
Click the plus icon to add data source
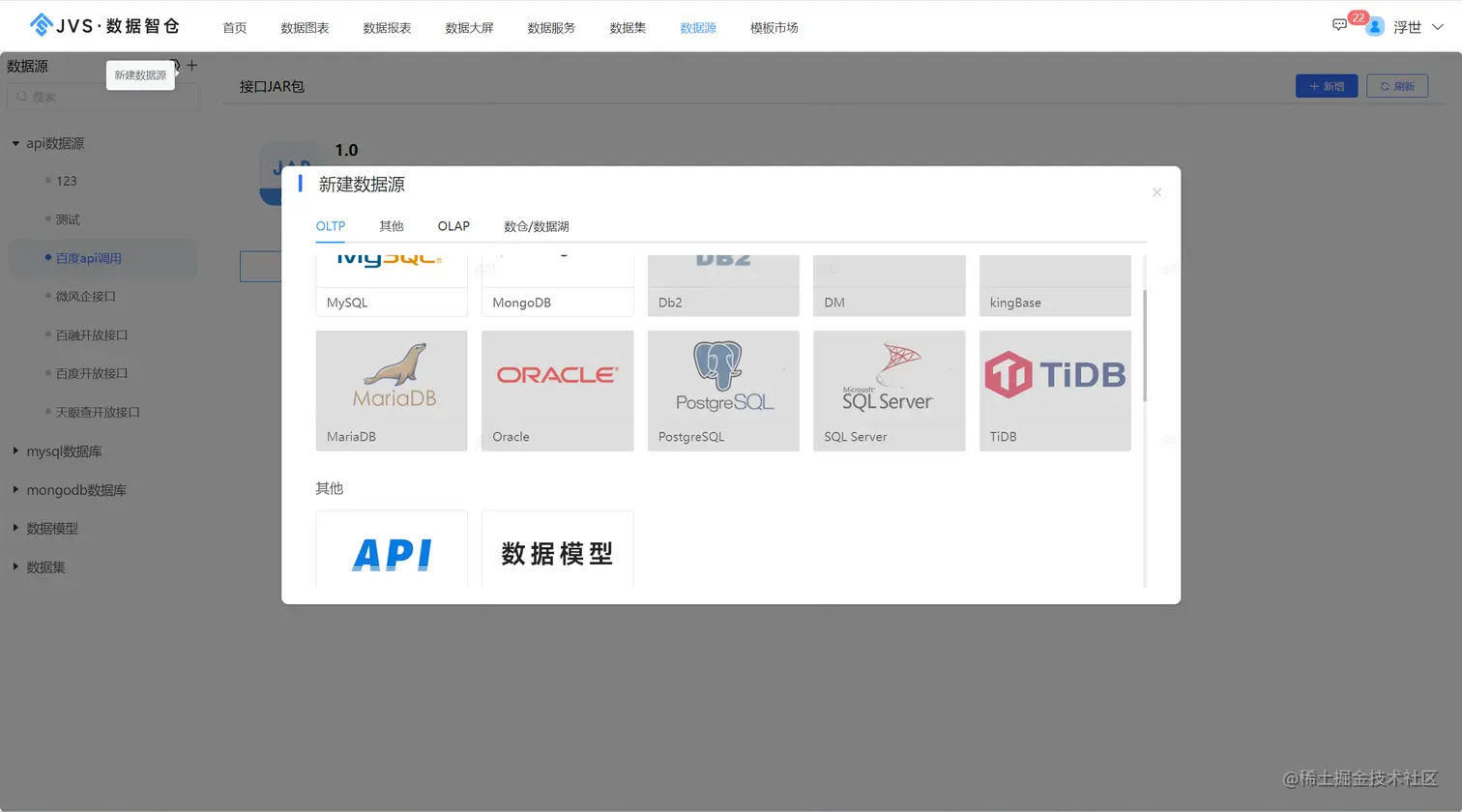click(x=191, y=66)
